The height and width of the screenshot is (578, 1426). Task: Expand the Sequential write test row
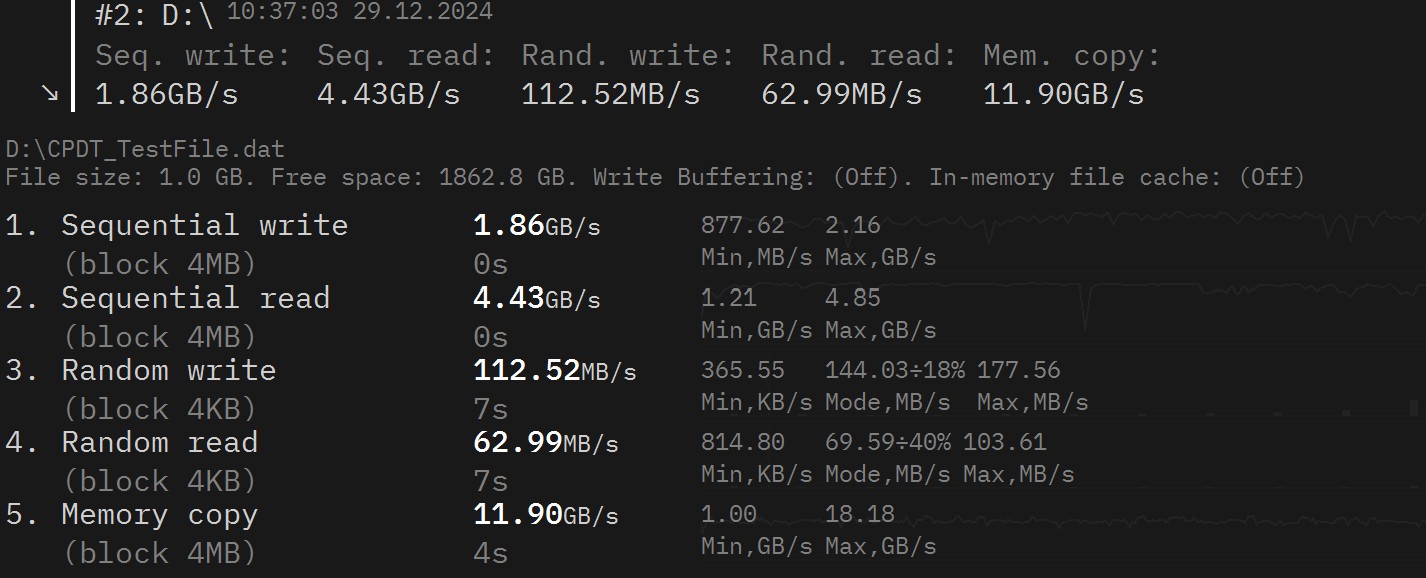point(204,225)
